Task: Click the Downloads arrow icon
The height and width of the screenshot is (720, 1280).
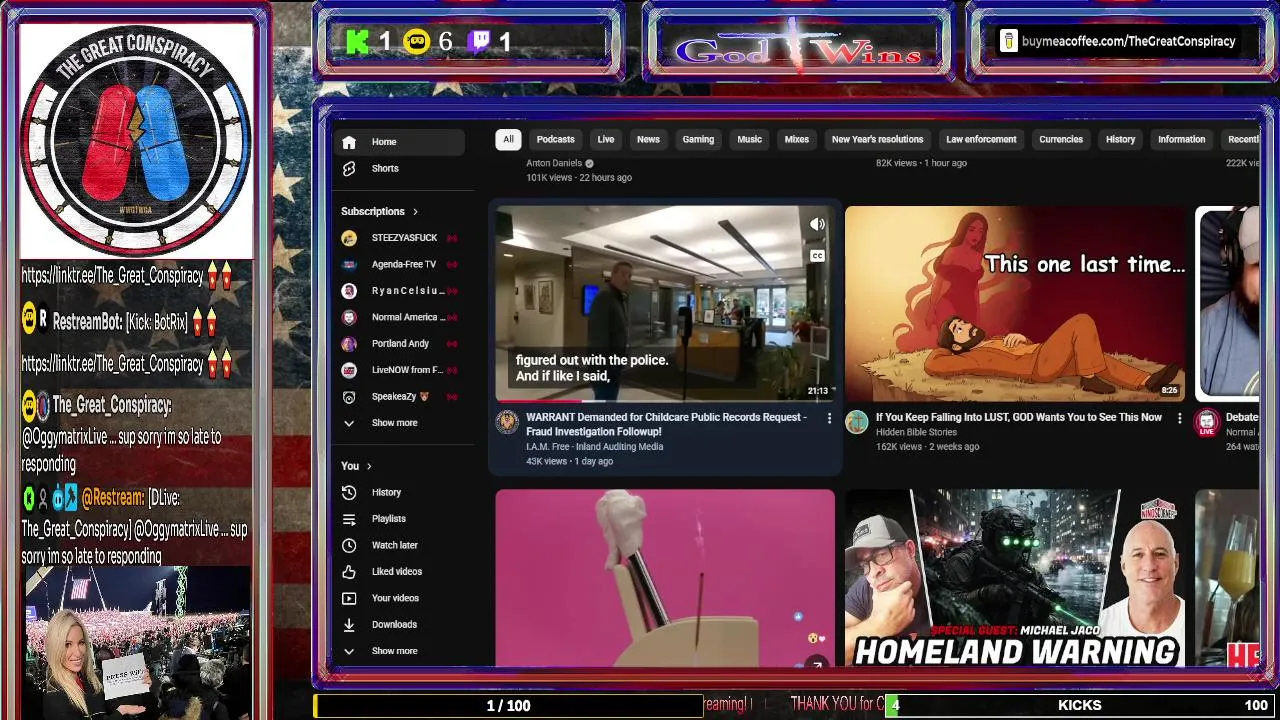Action: click(349, 625)
